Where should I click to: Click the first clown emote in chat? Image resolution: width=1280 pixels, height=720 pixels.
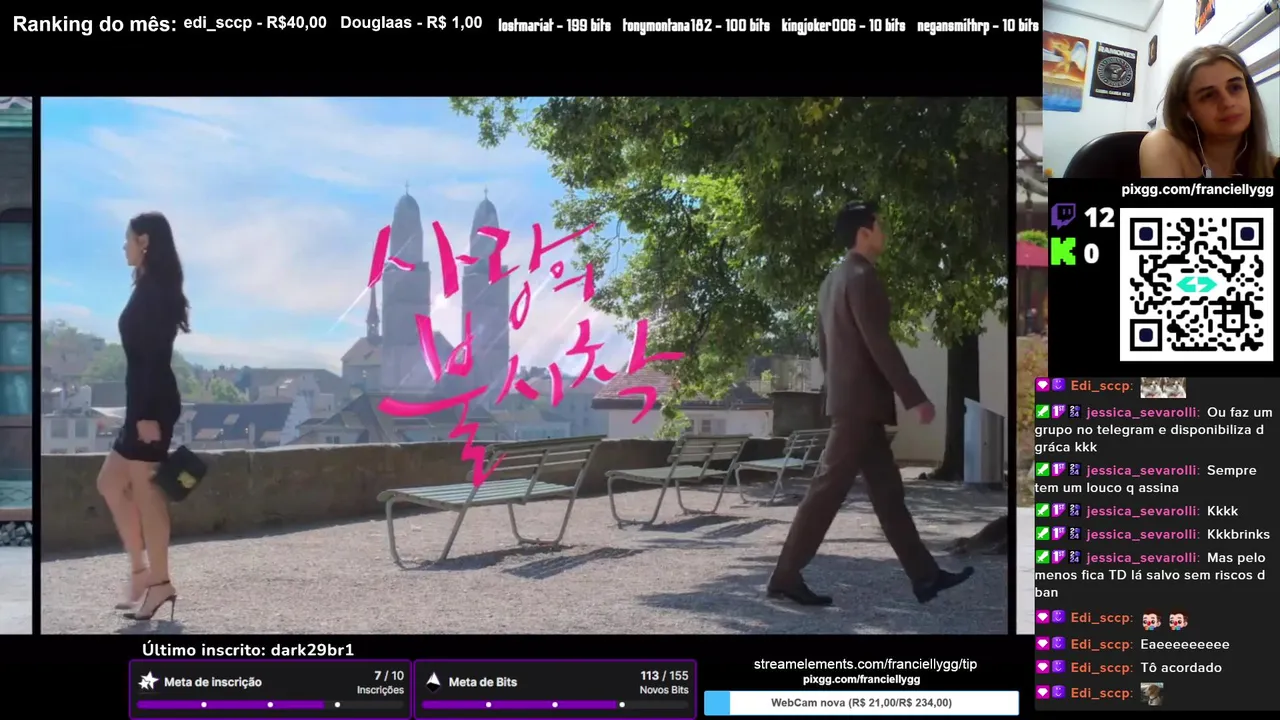[1152, 620]
